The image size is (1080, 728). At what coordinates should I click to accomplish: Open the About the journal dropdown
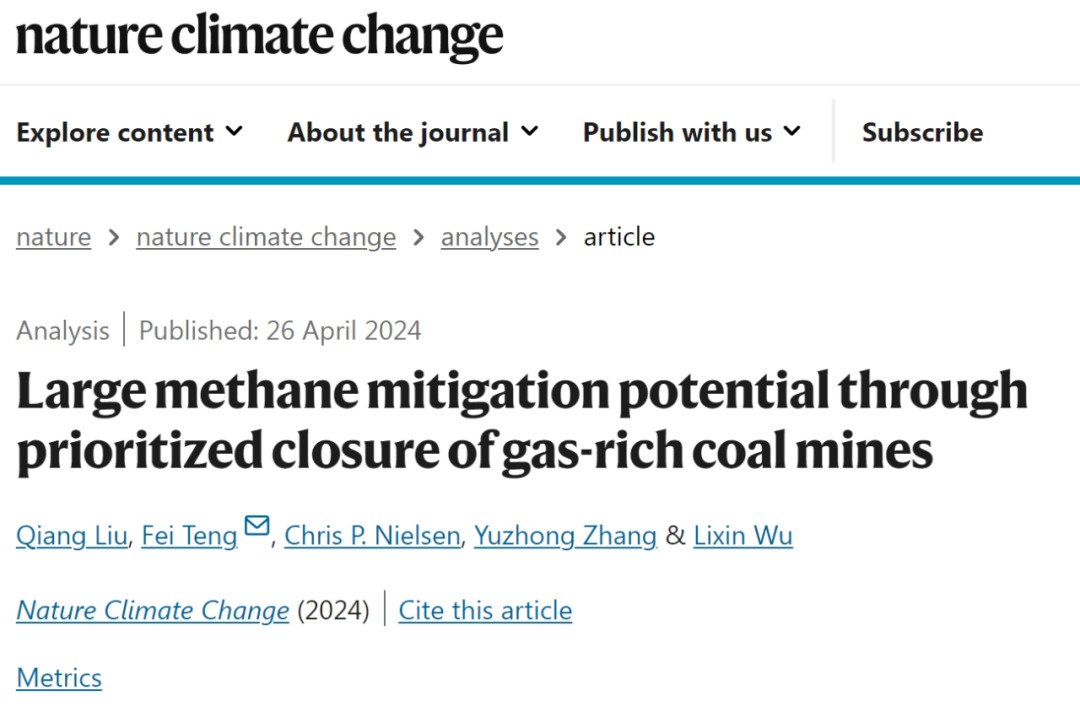[413, 133]
